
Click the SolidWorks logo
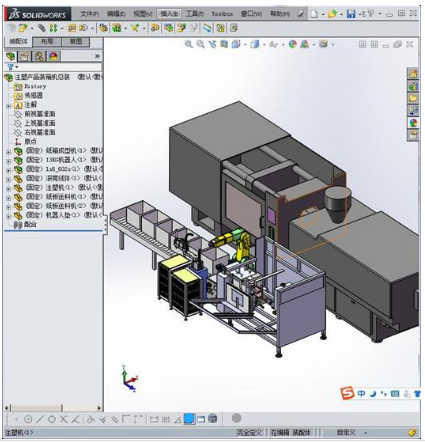click(37, 14)
